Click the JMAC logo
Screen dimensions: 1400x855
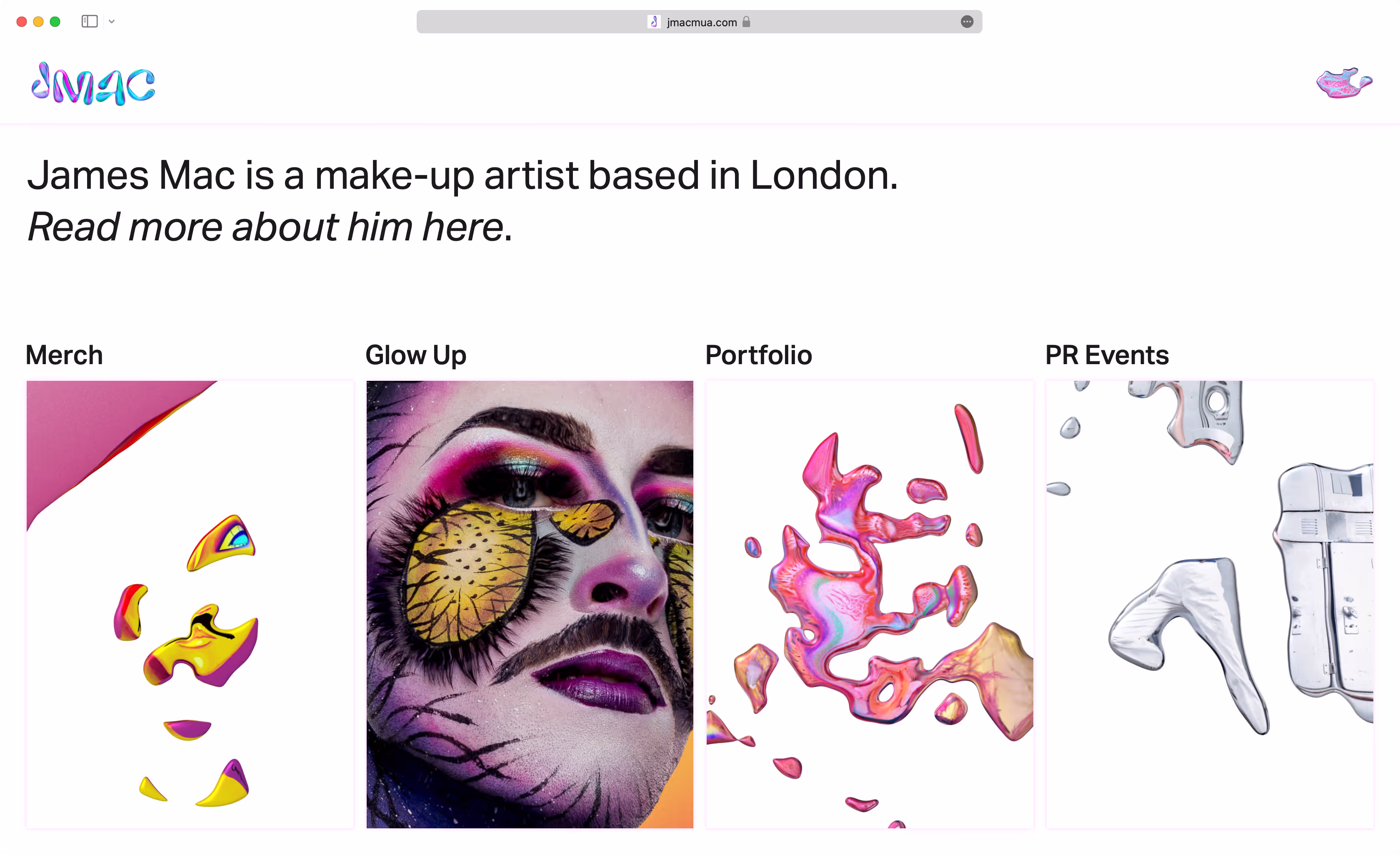(x=93, y=84)
